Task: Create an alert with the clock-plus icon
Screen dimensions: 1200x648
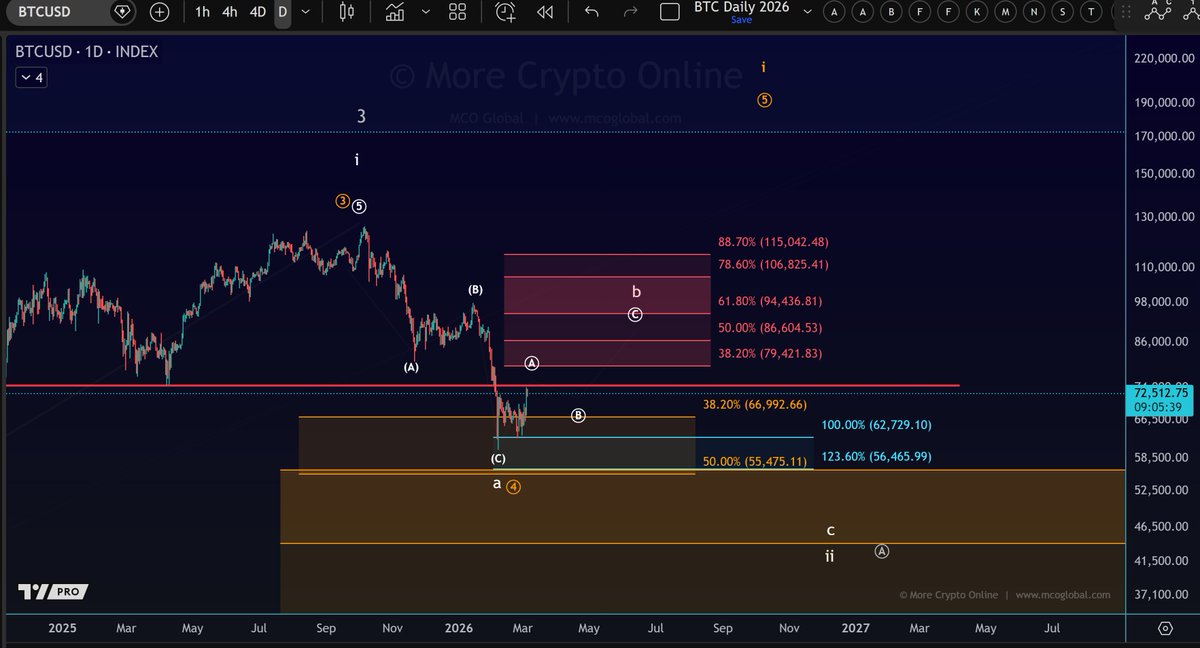Action: pos(506,12)
